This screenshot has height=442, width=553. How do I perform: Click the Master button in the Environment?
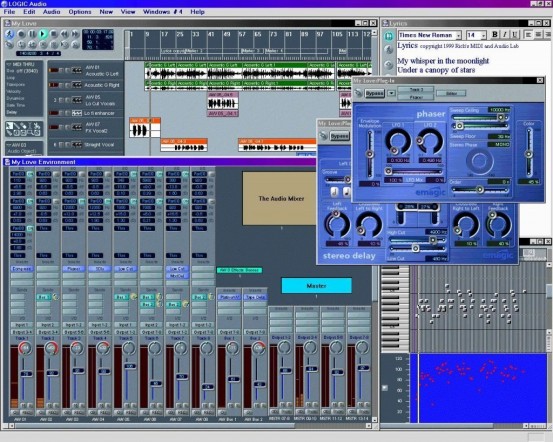click(x=316, y=286)
